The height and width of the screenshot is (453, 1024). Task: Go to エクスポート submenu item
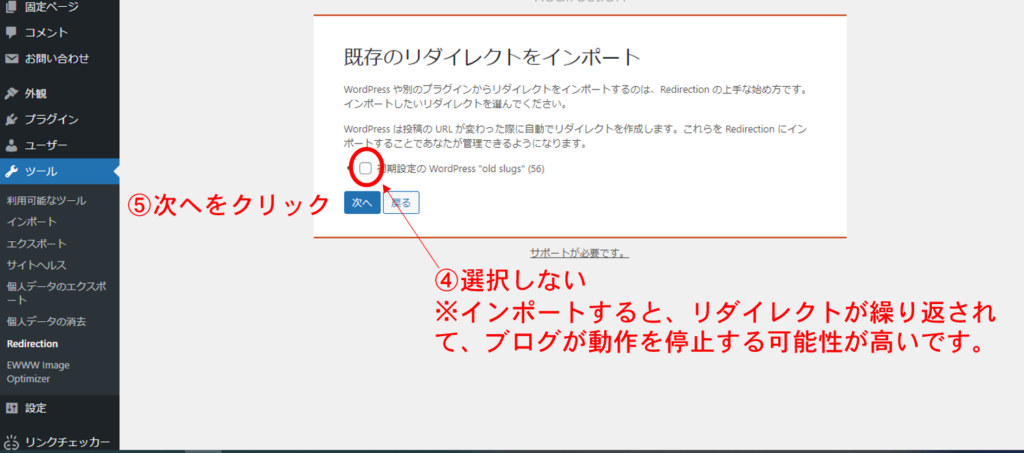pos(37,243)
